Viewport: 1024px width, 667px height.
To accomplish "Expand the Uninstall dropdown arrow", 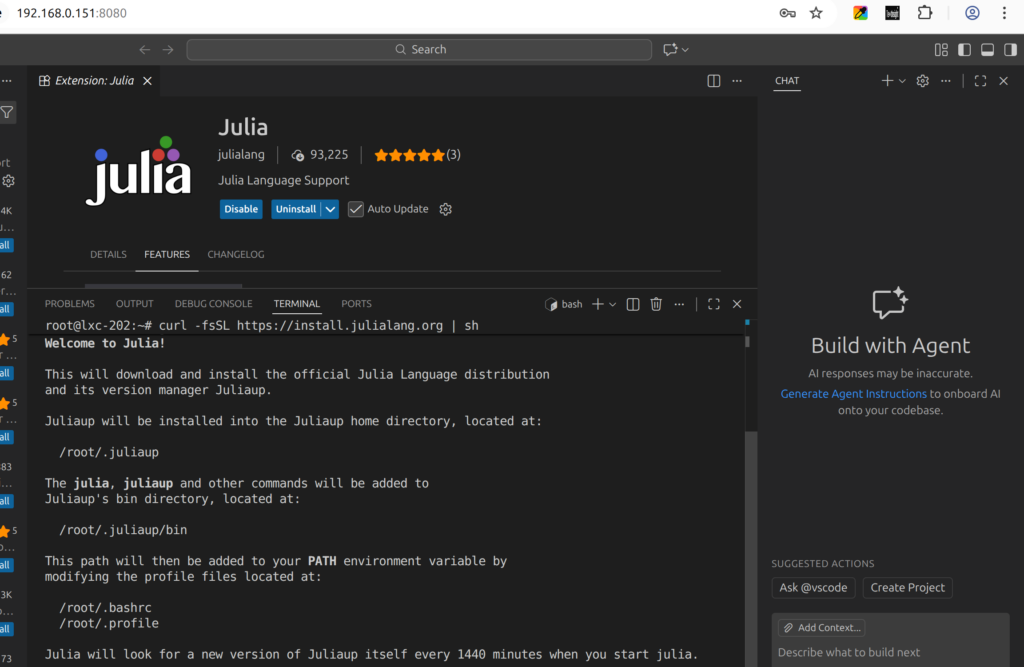I will point(330,209).
